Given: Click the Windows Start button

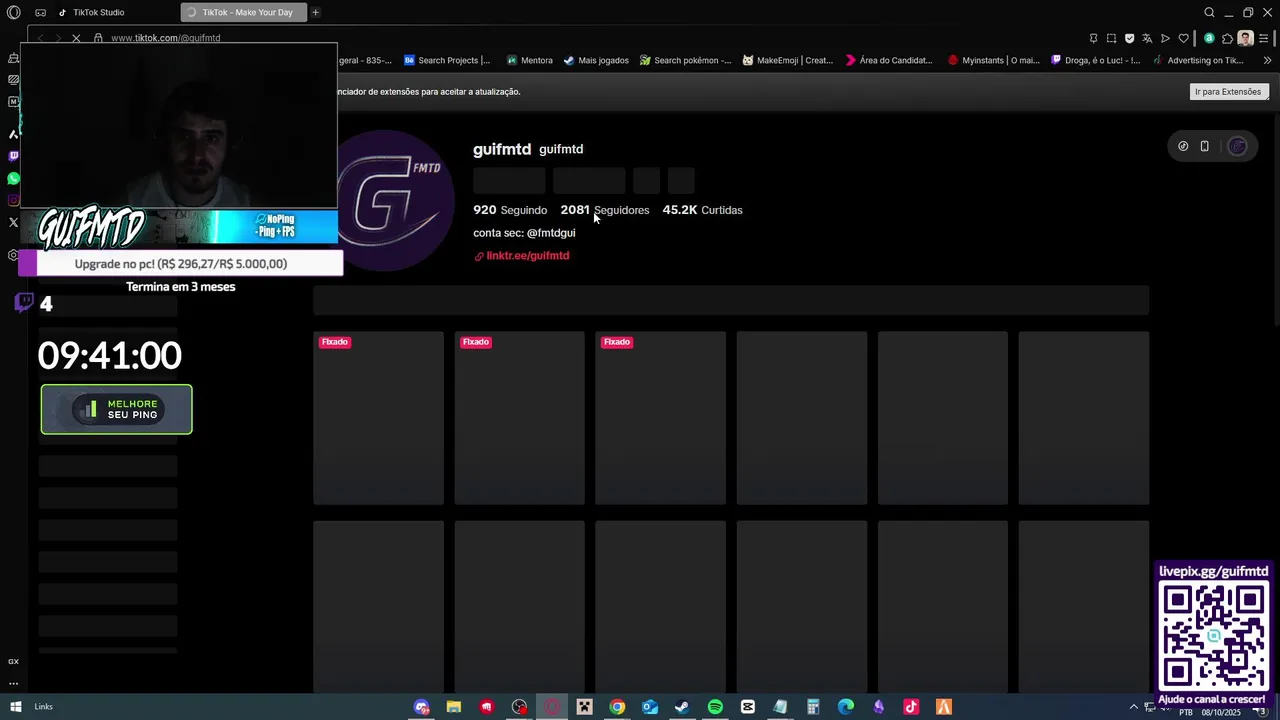Looking at the screenshot, I should pos(16,707).
